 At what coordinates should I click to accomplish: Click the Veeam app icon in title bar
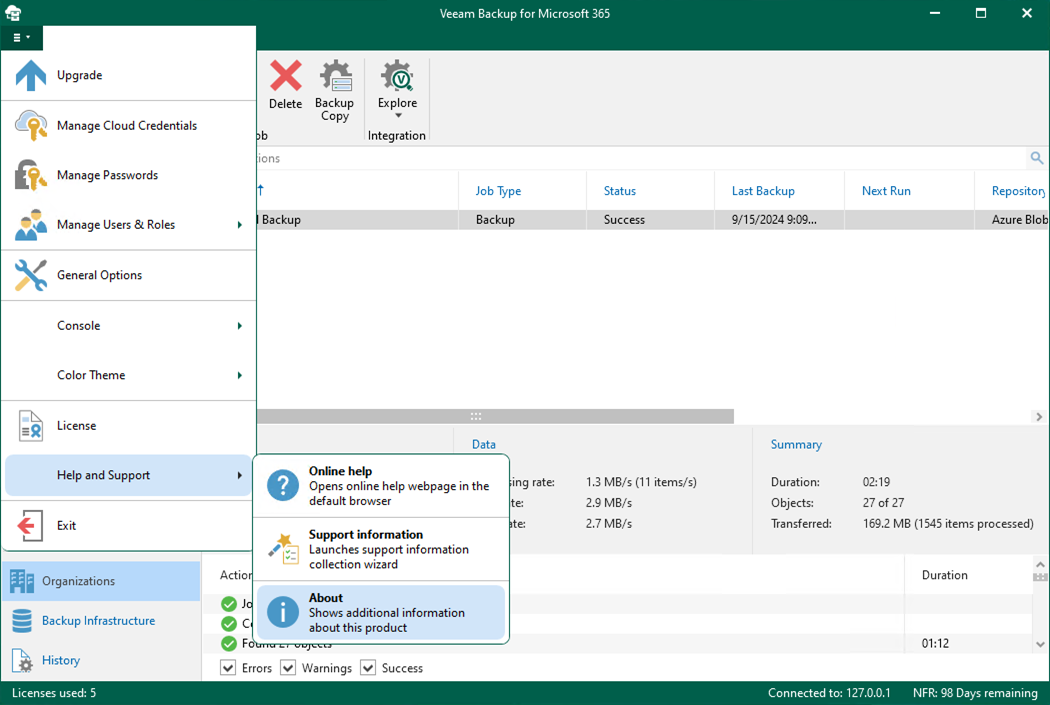[x=13, y=13]
